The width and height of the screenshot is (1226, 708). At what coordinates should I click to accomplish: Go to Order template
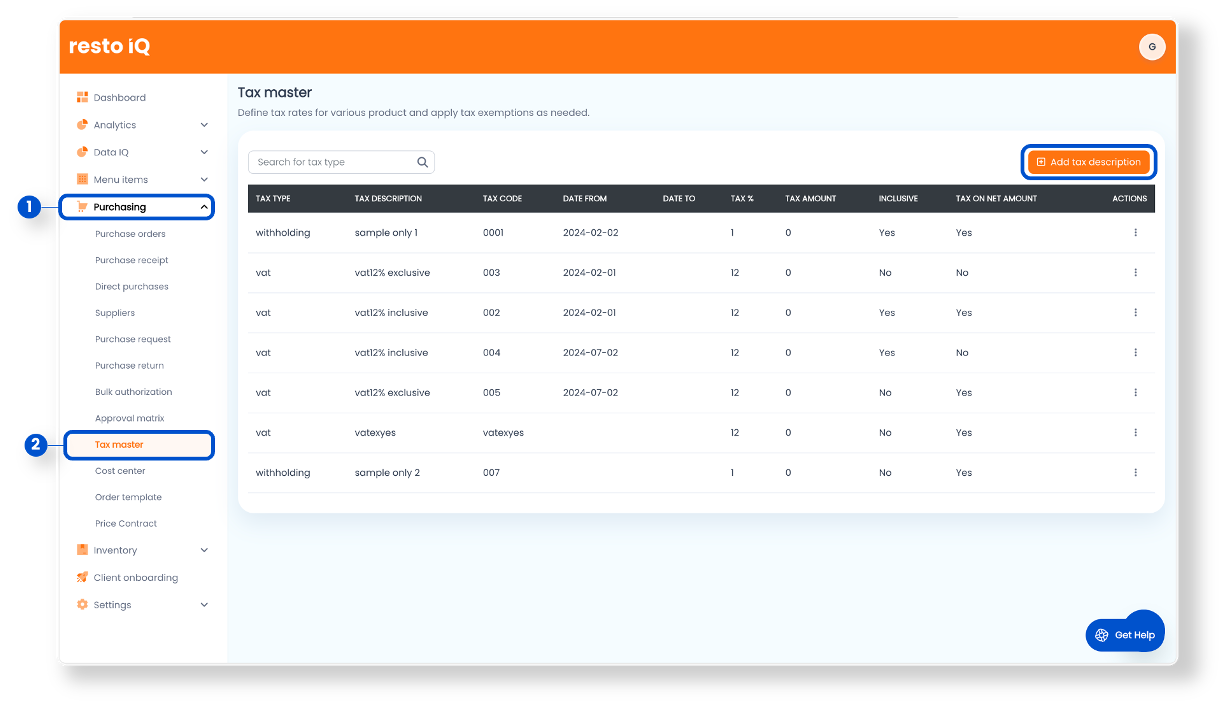coord(128,497)
